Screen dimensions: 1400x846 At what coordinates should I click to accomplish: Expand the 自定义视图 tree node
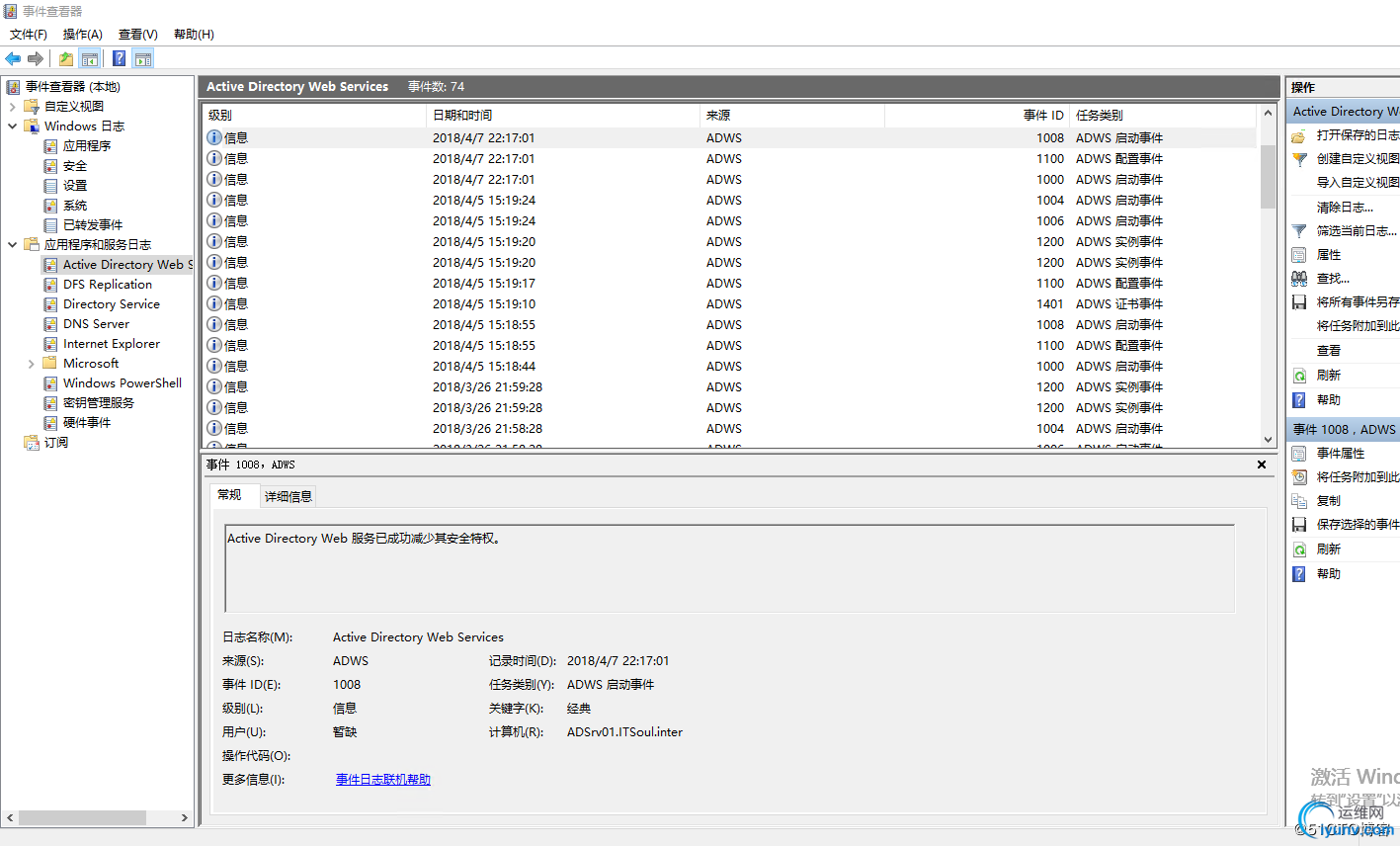(12, 107)
